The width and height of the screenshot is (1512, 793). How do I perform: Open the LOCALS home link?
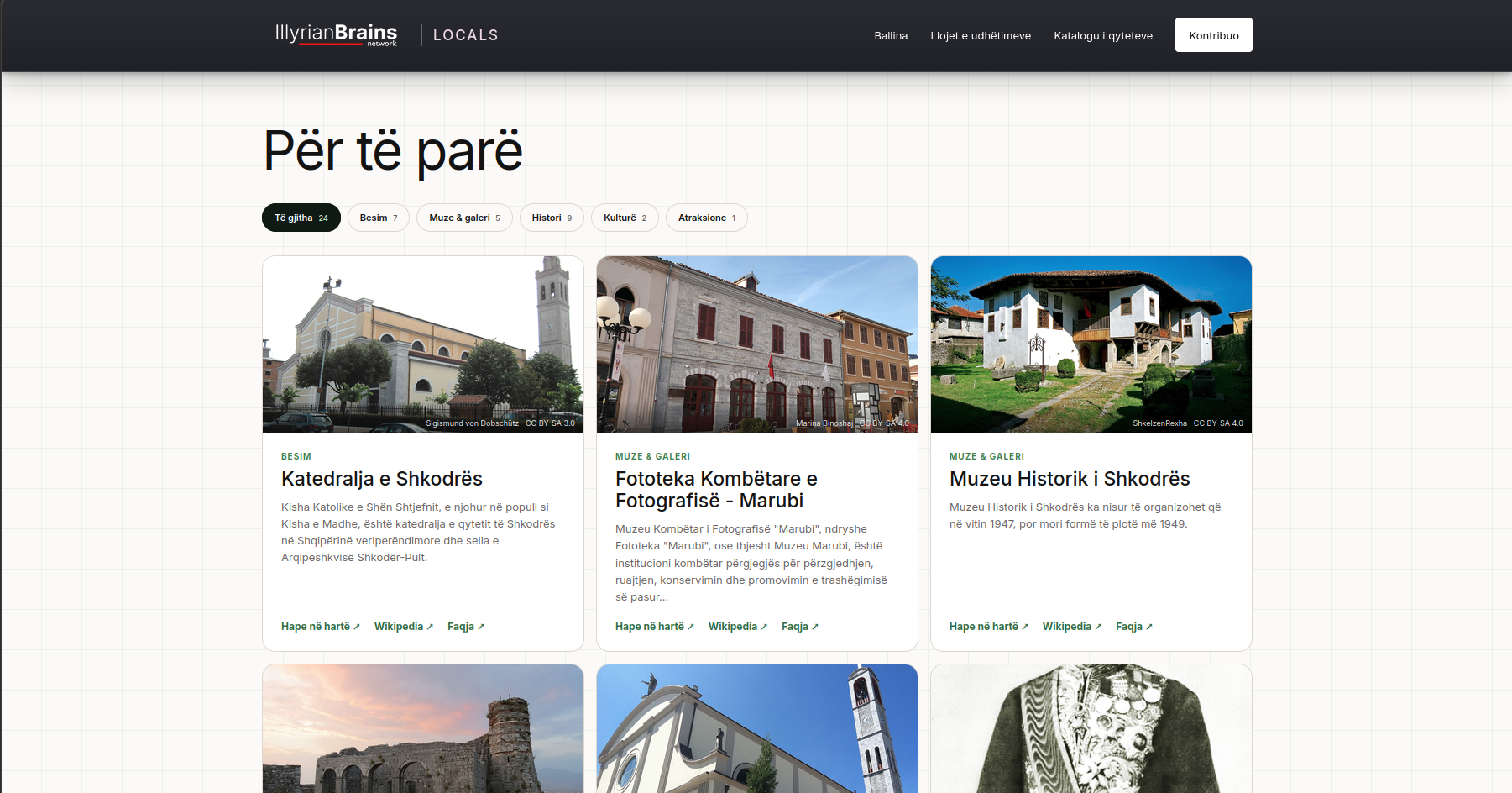pyautogui.click(x=466, y=35)
